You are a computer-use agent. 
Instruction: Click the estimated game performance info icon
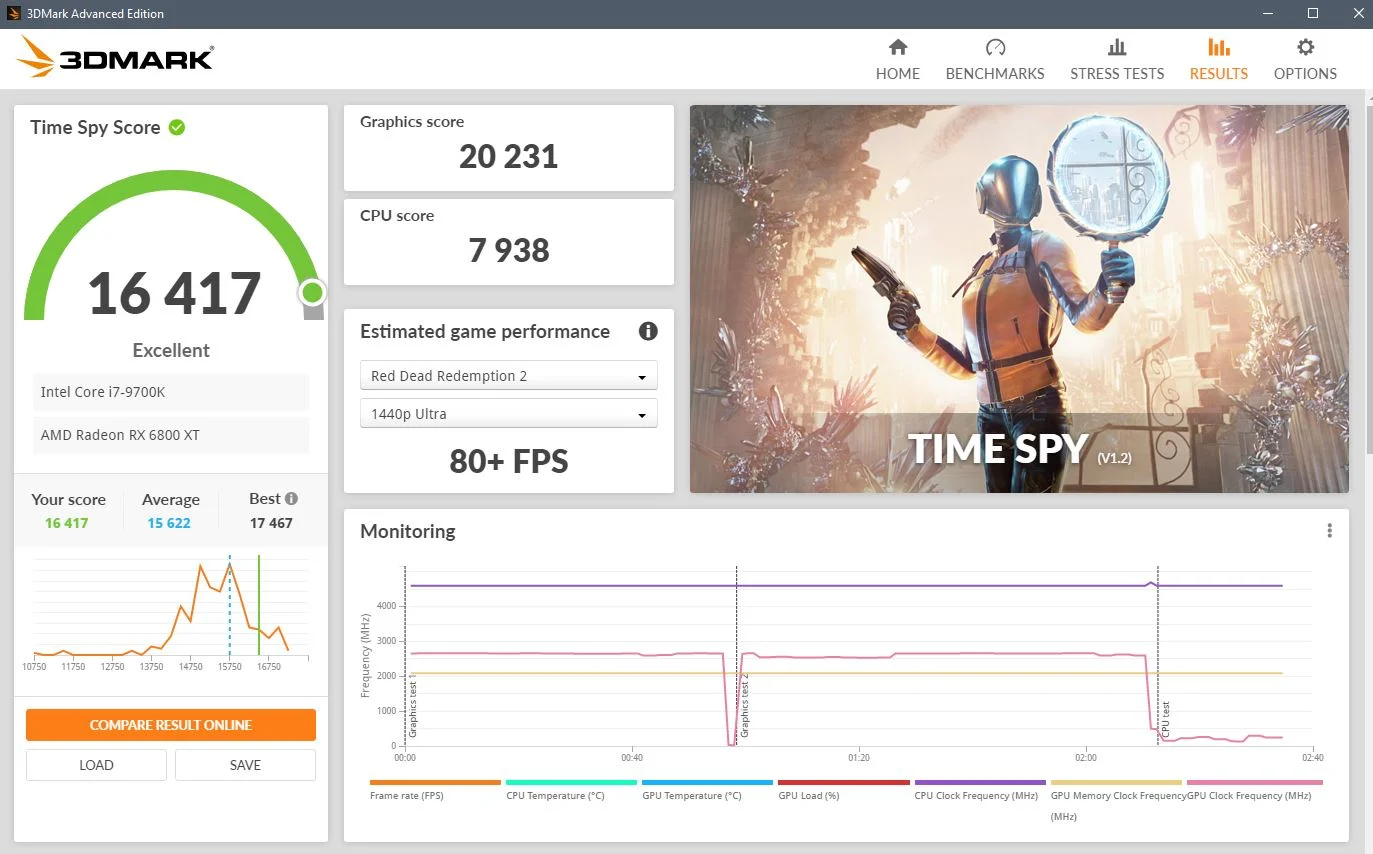tap(648, 331)
